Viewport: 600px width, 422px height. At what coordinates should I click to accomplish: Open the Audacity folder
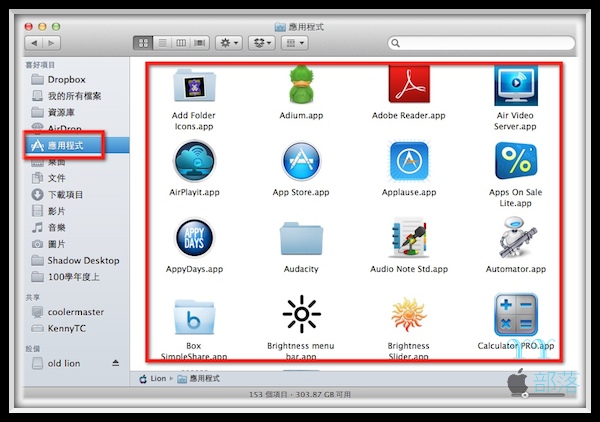point(301,239)
